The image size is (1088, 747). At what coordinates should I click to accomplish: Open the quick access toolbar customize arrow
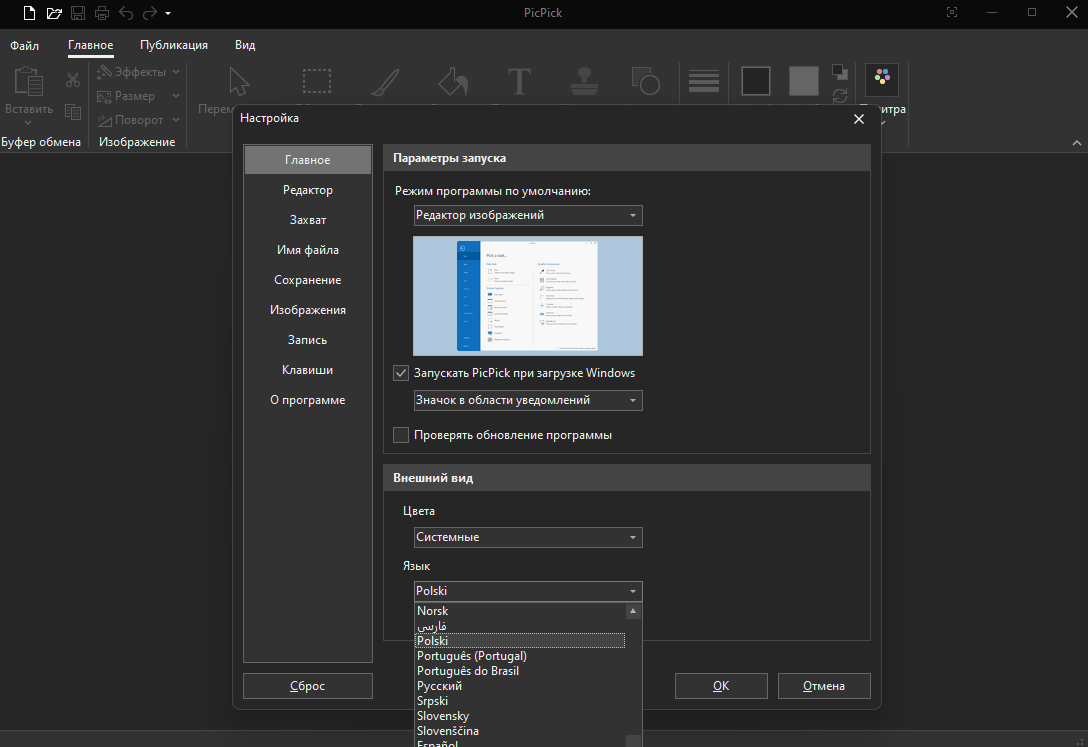click(x=168, y=13)
